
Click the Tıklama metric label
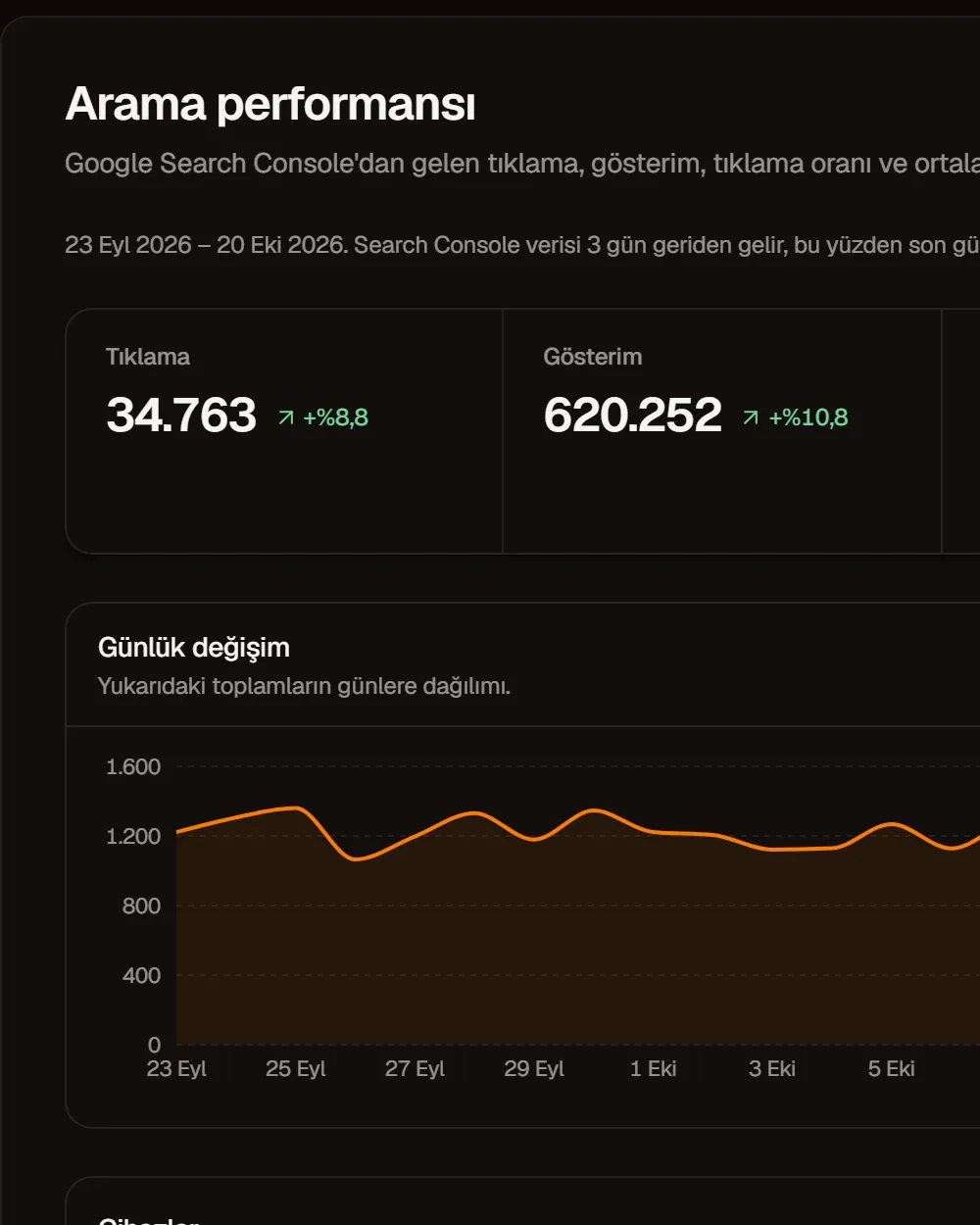pyautogui.click(x=148, y=357)
